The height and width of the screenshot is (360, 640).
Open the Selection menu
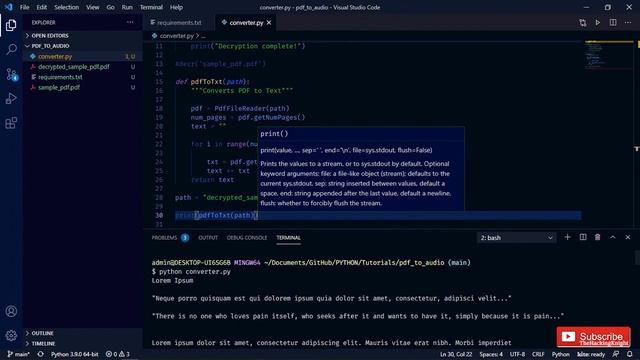click(x=67, y=7)
